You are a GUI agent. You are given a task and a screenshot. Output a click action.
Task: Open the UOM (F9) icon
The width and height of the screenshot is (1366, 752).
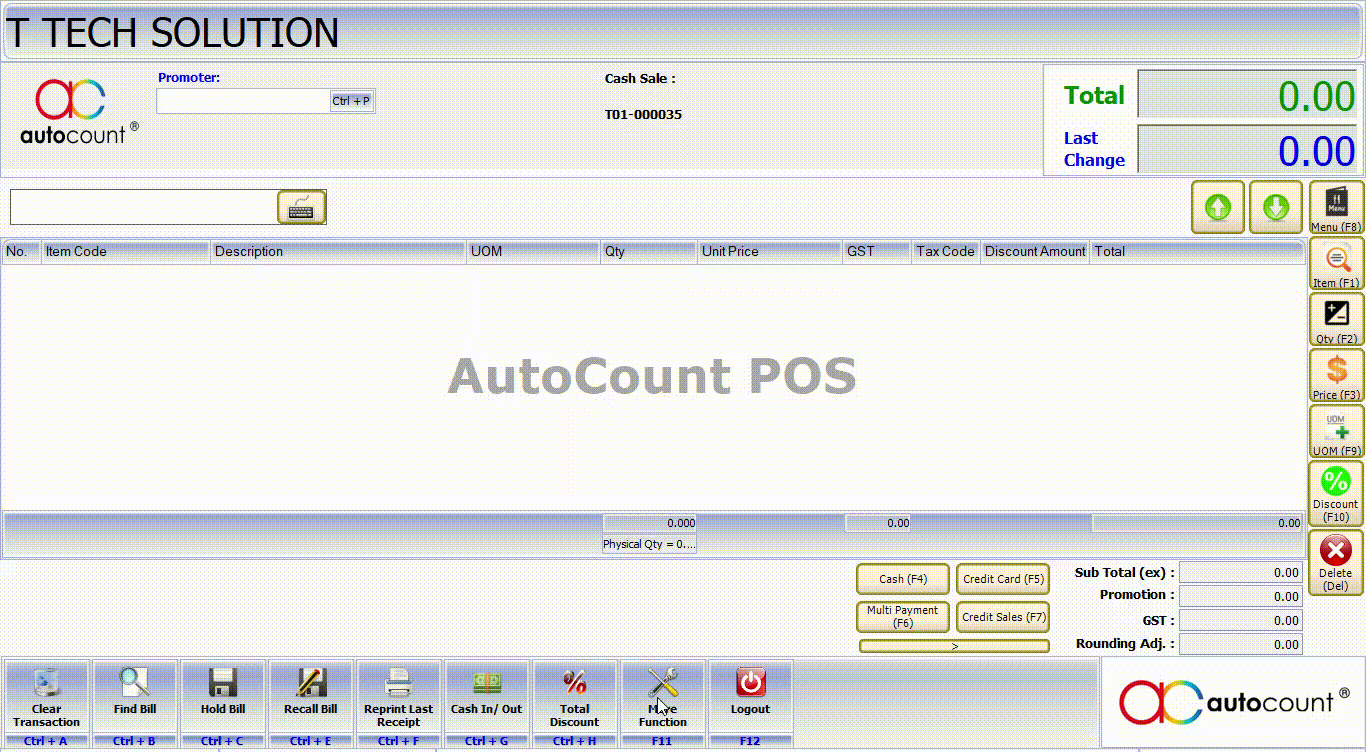1336,432
